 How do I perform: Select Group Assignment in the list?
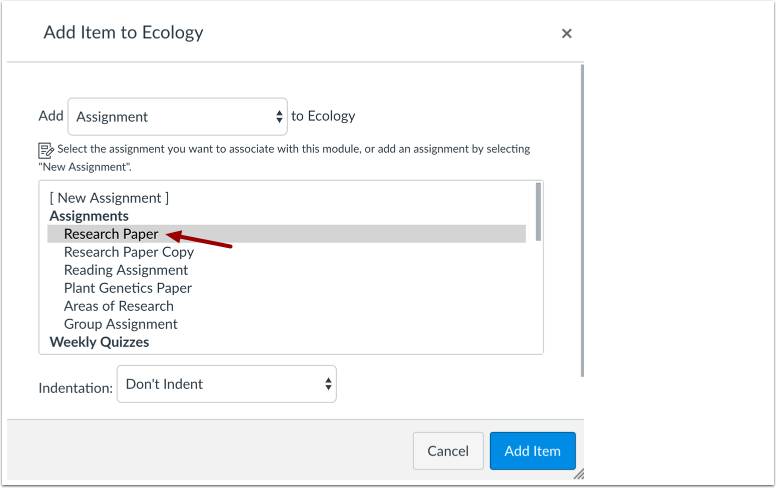coord(121,324)
